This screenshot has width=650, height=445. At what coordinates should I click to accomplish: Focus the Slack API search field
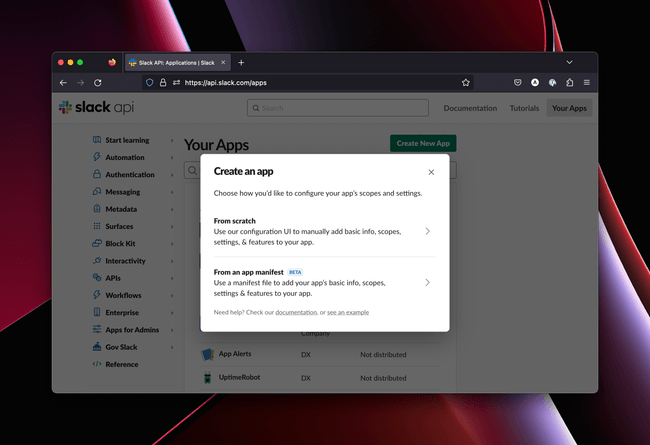[338, 108]
